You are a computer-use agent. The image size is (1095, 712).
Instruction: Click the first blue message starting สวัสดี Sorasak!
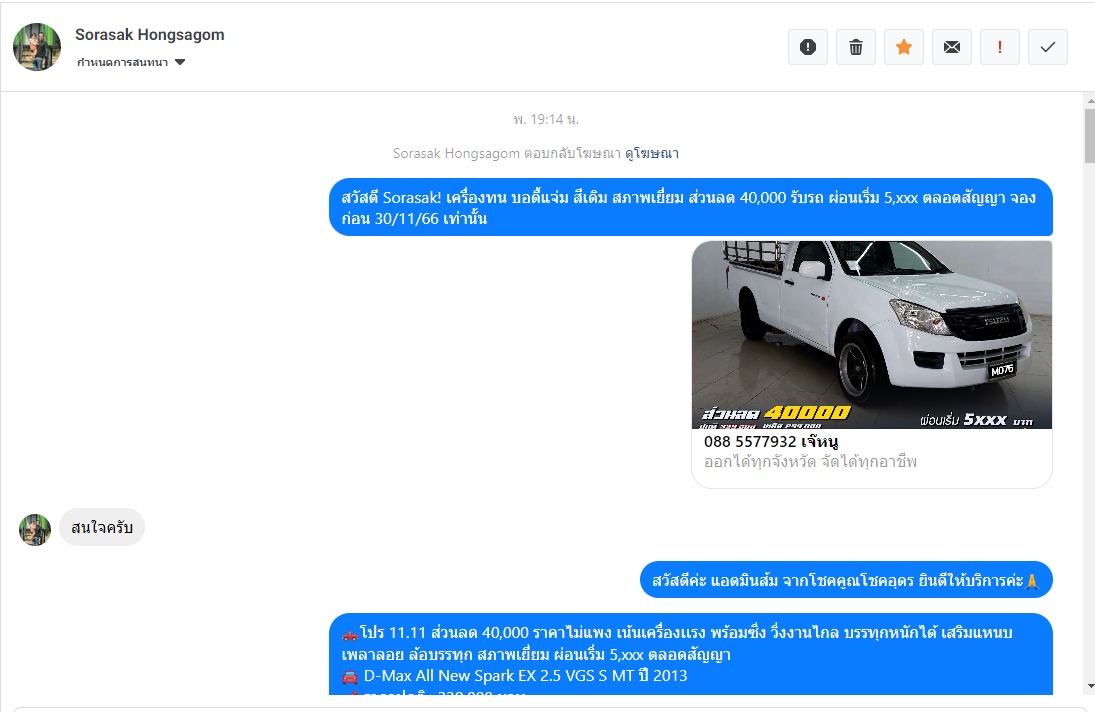coord(691,207)
